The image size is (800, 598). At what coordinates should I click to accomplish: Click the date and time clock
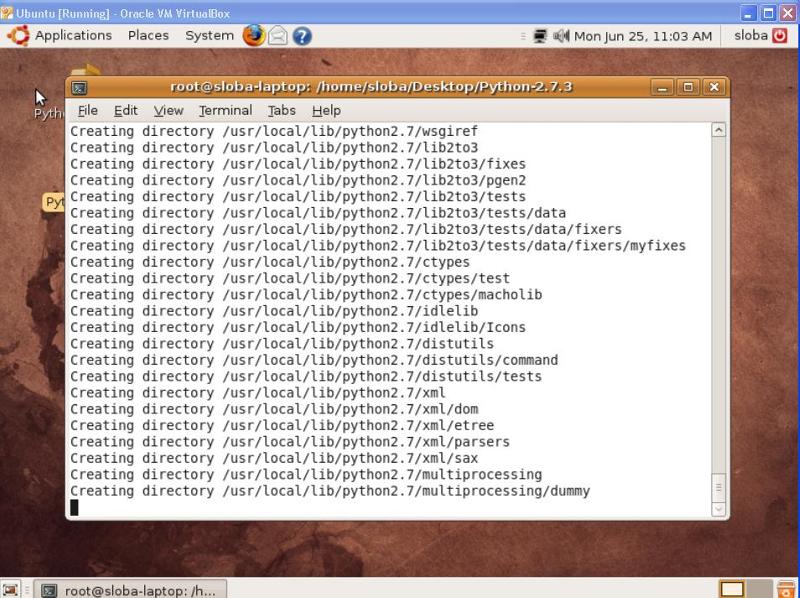click(643, 36)
